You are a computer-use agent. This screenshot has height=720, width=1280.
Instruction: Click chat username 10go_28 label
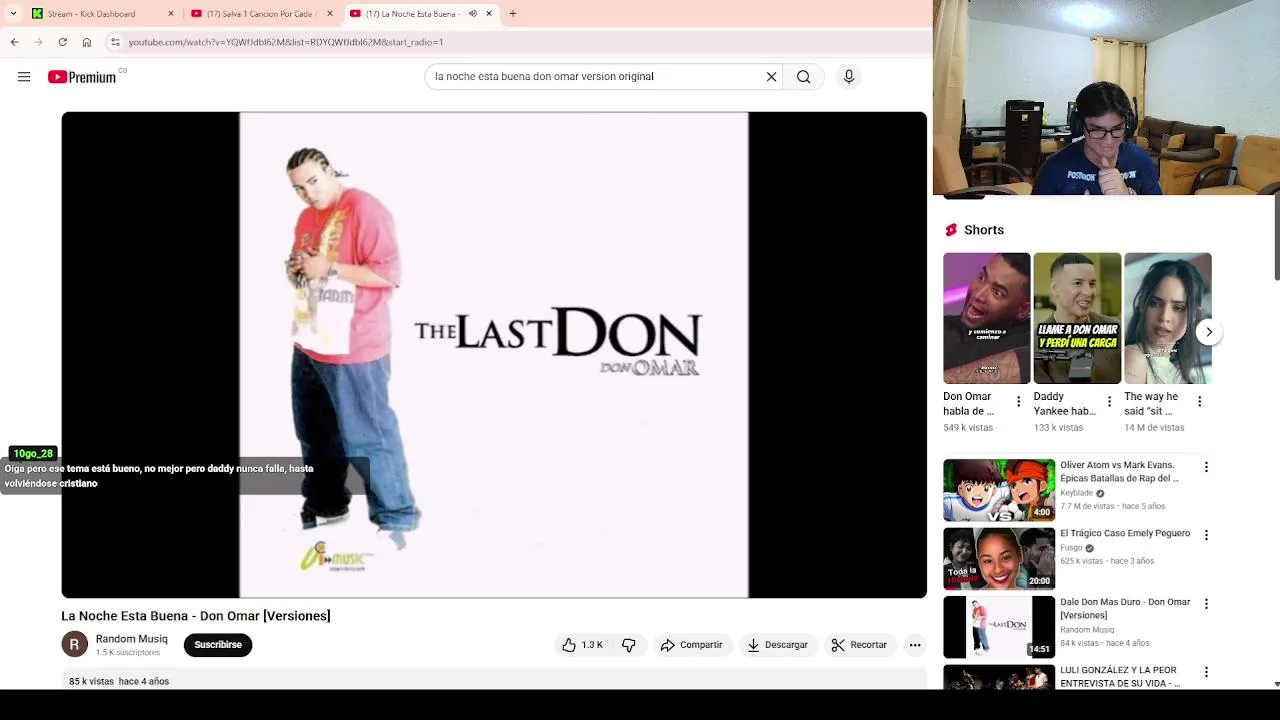click(33, 454)
